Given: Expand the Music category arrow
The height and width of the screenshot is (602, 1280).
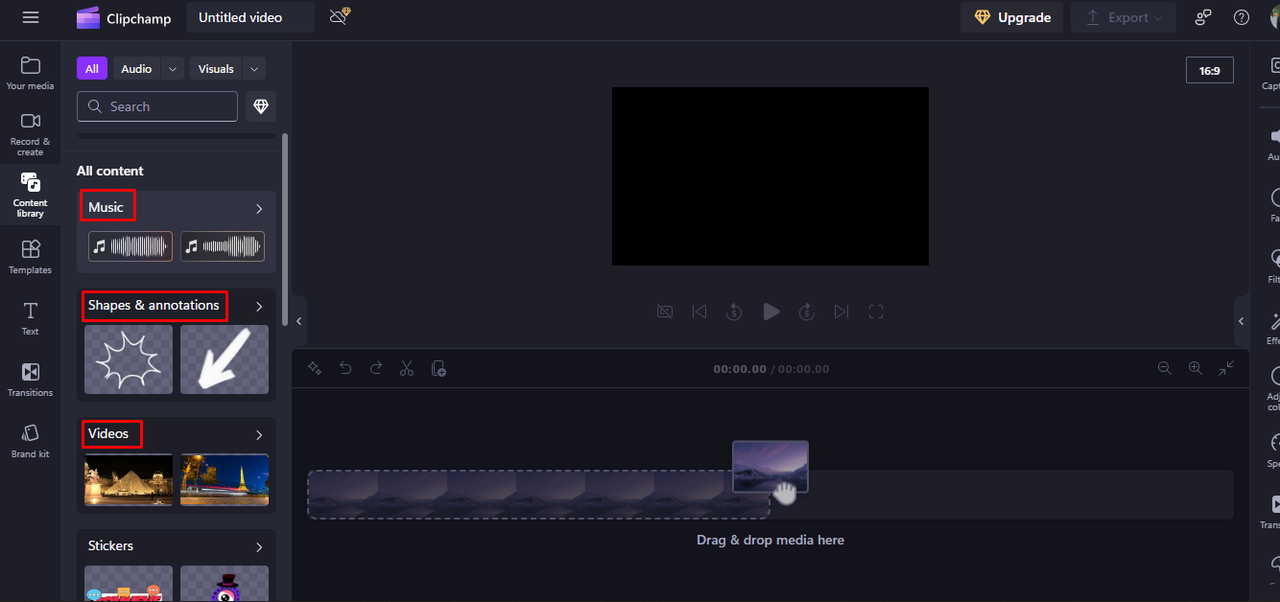Looking at the screenshot, I should point(259,209).
